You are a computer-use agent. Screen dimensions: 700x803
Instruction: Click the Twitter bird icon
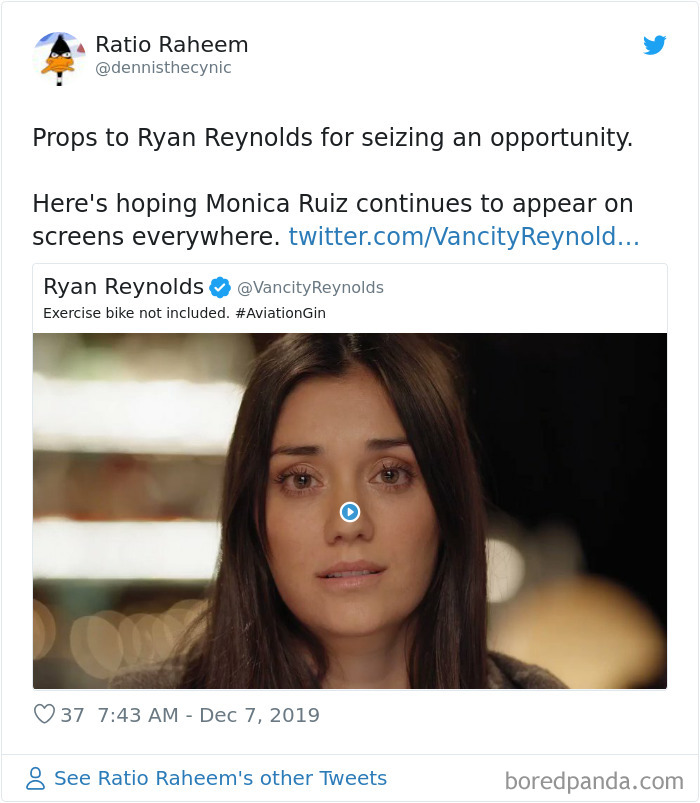pyautogui.click(x=656, y=45)
